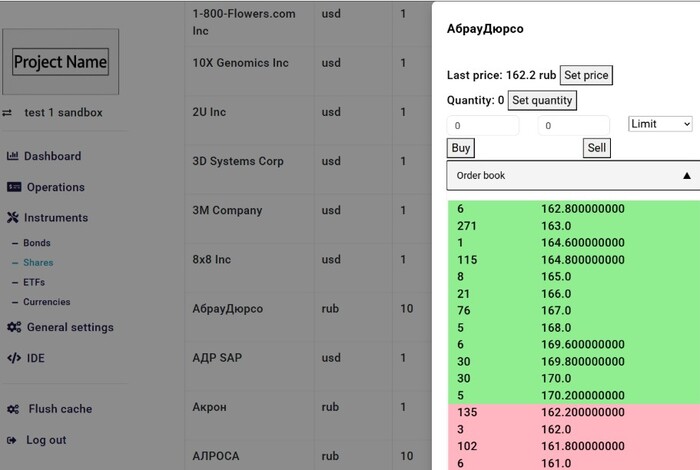This screenshot has width=700, height=470.
Task: Click the Operations money icon
Action: tap(14, 187)
